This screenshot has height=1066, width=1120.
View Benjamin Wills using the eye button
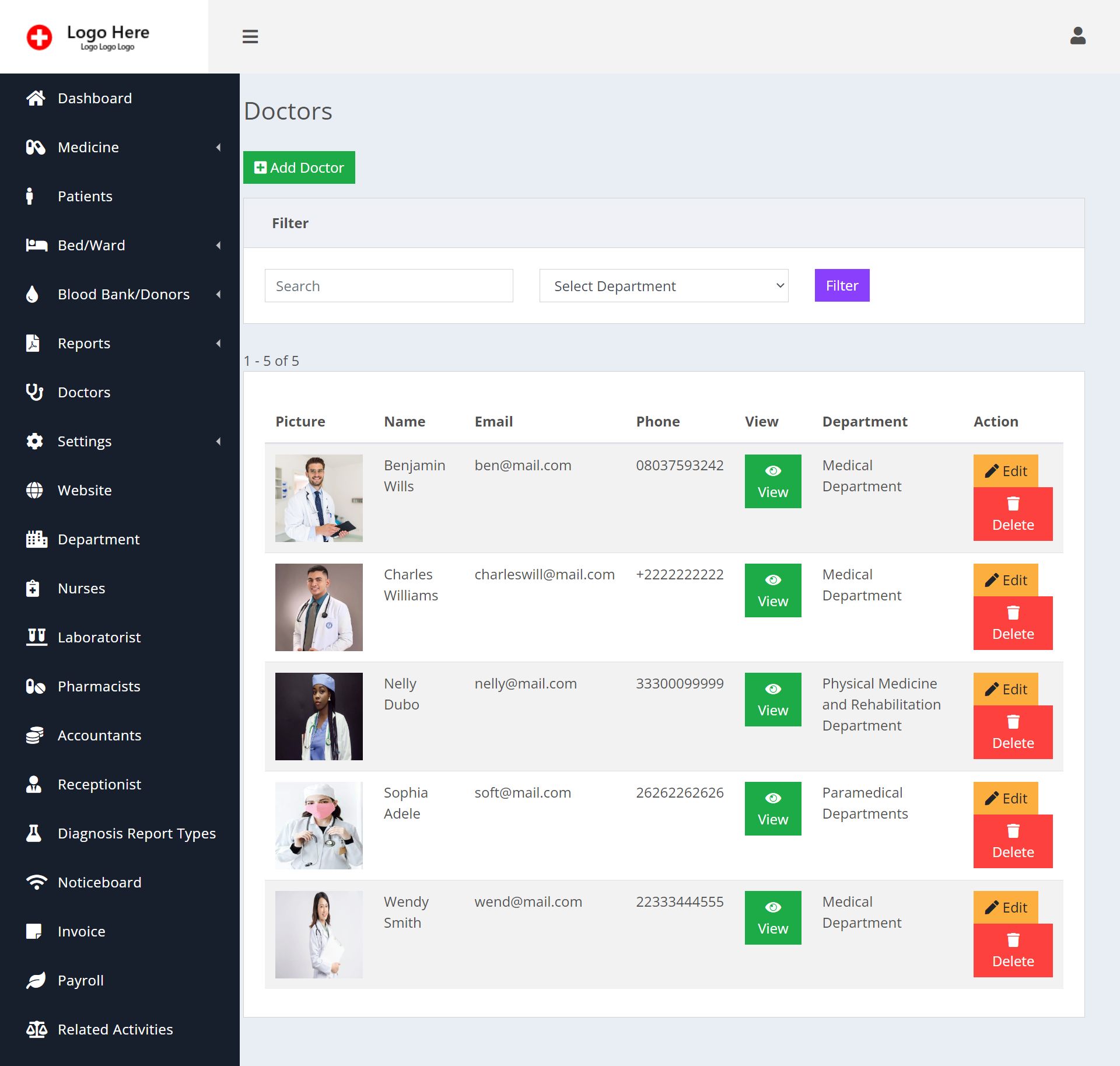[773, 481]
